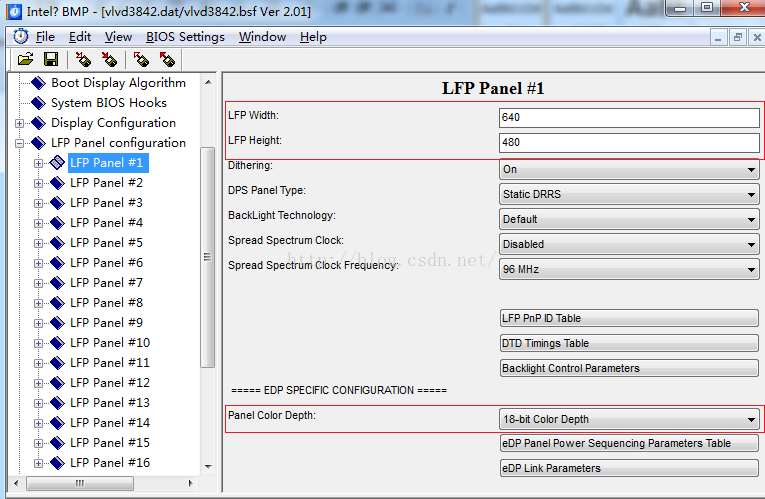Click the disk icon with outlined inward red arrow
This screenshot has width=765, height=499.
(83, 60)
